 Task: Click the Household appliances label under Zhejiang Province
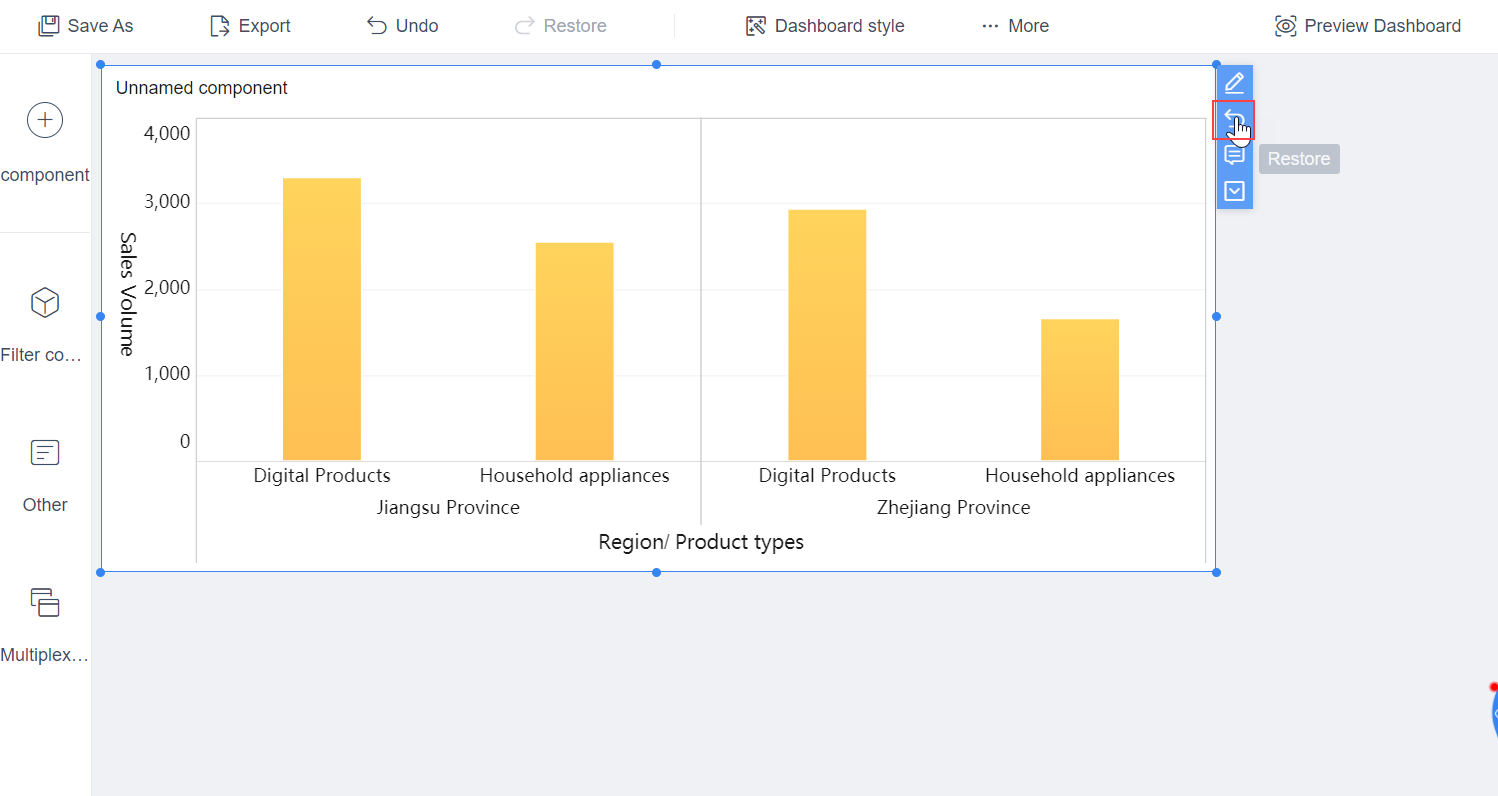[1080, 476]
